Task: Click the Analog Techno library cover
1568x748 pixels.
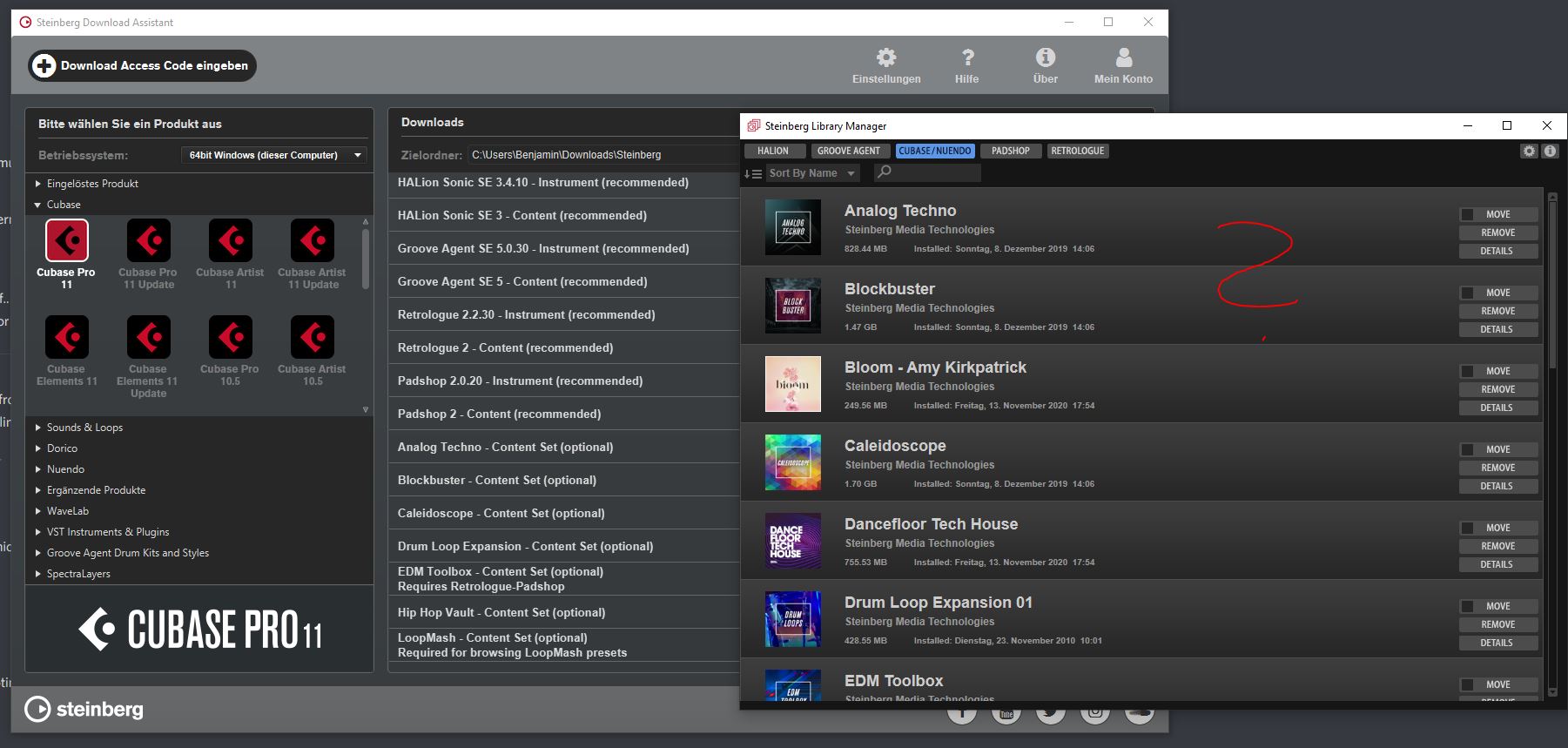Action: click(793, 227)
